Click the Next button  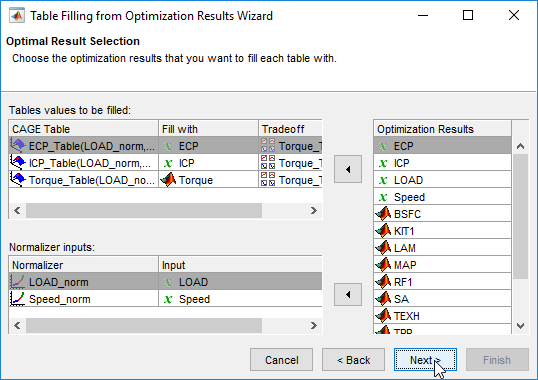[425, 360]
